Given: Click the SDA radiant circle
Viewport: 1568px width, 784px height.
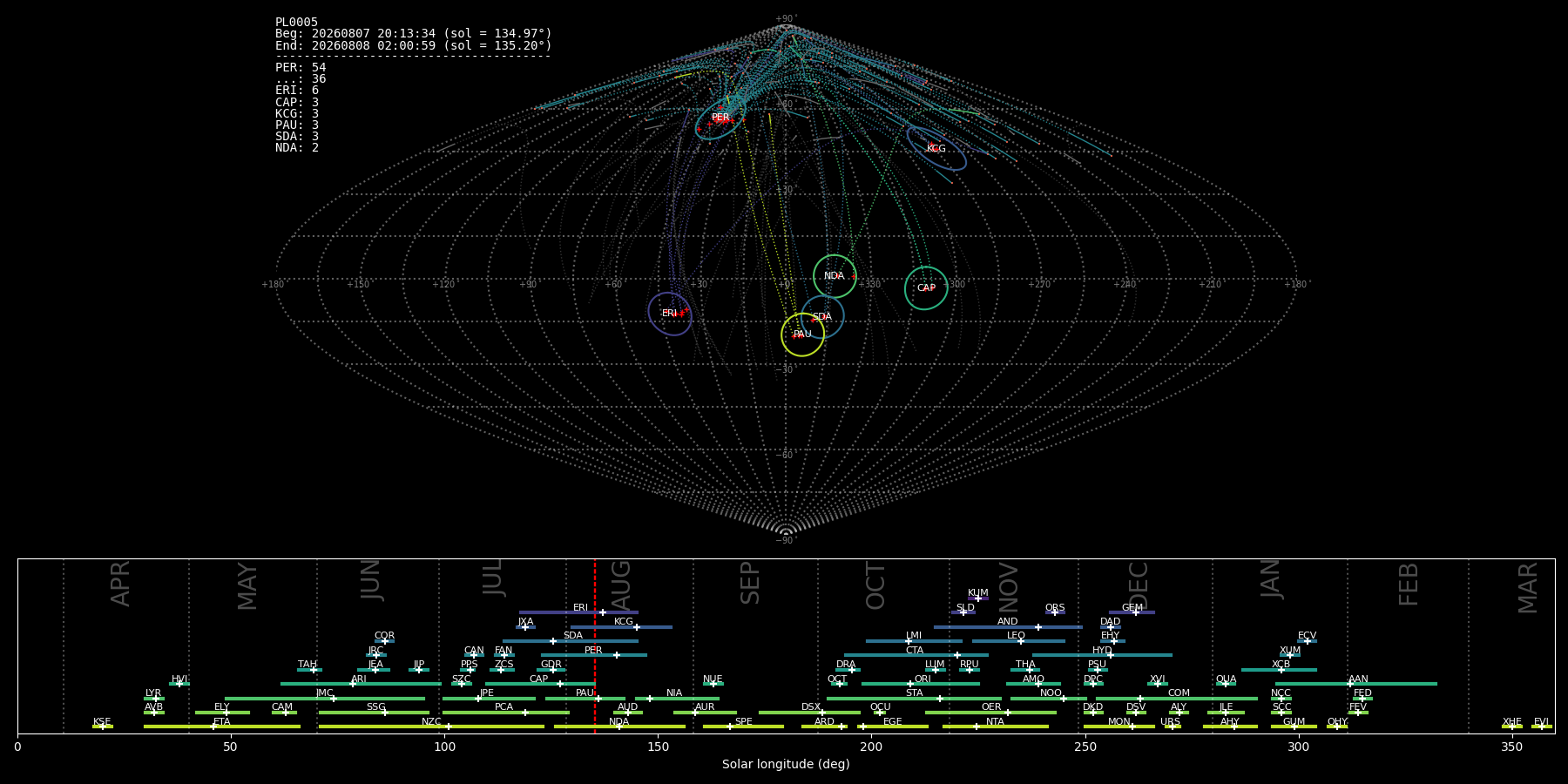Looking at the screenshot, I should point(822,317).
